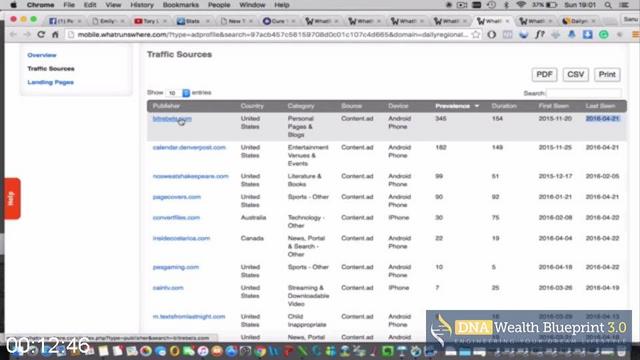Open the bitrebels.com publisher link
640x360 pixels.
click(172, 119)
